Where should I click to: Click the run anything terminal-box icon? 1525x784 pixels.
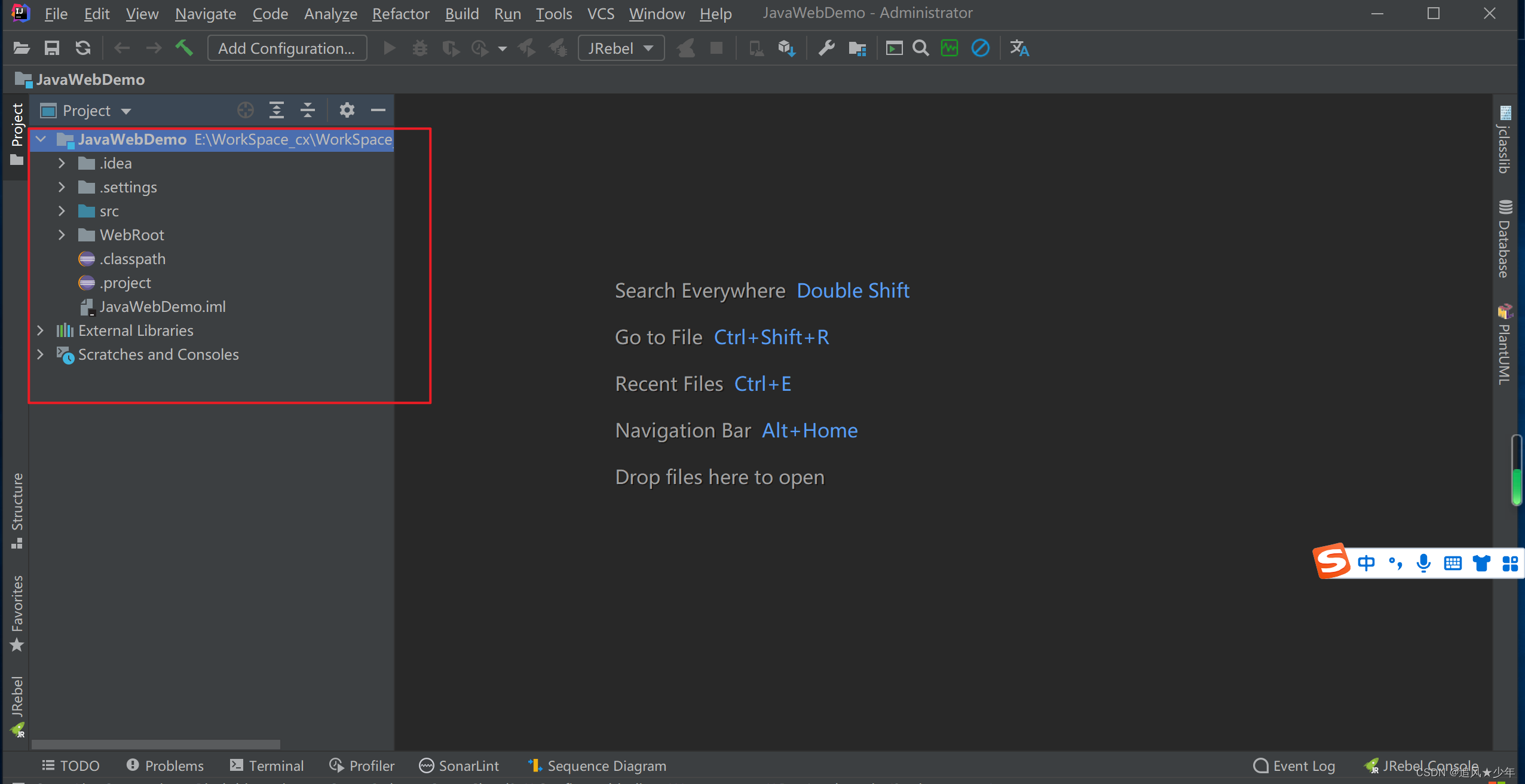(x=894, y=48)
